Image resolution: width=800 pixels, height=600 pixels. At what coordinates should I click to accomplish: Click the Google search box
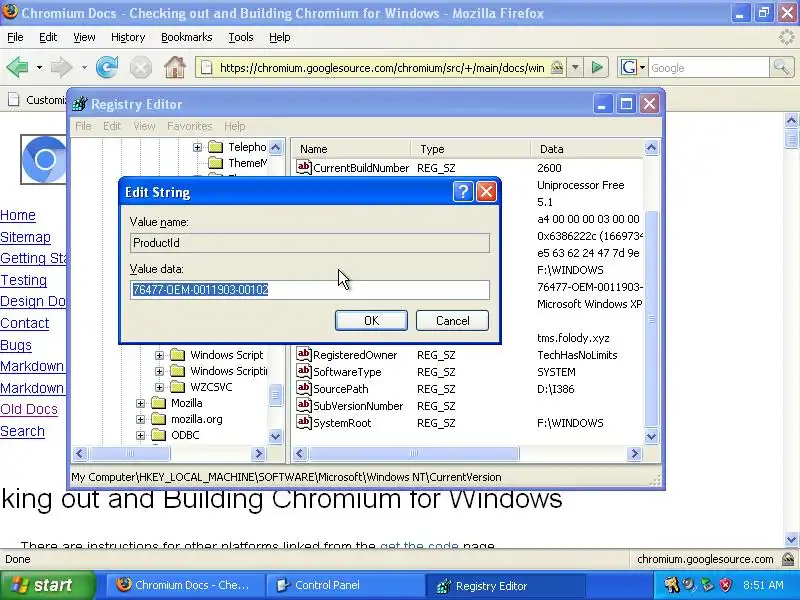(709, 67)
